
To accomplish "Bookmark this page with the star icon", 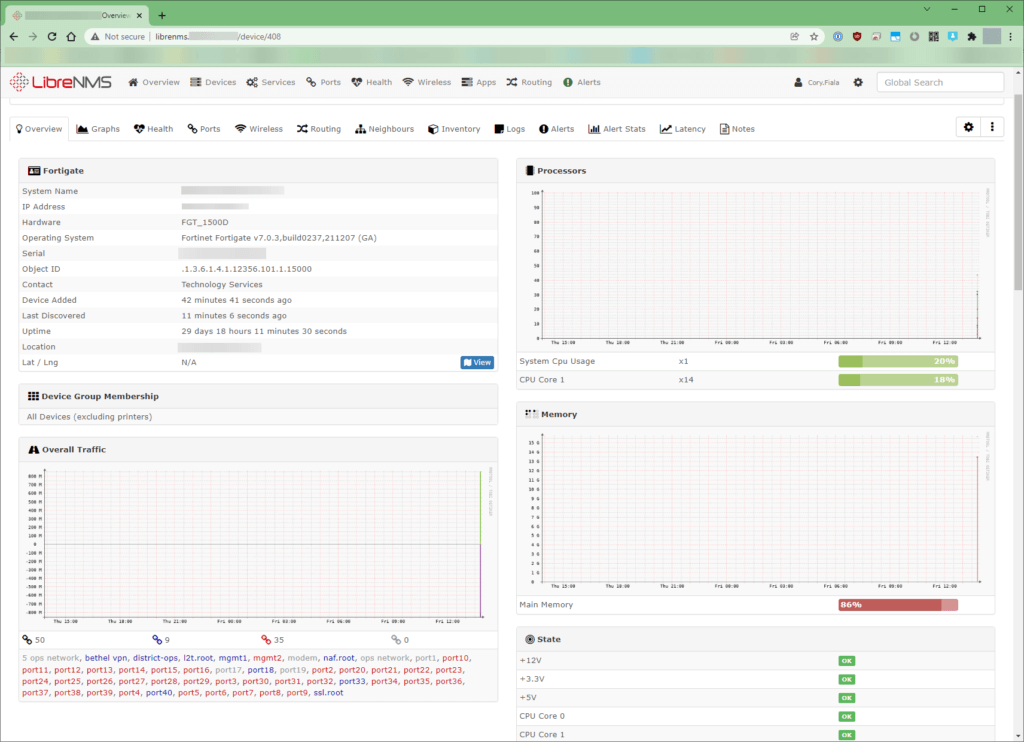I will pos(814,37).
